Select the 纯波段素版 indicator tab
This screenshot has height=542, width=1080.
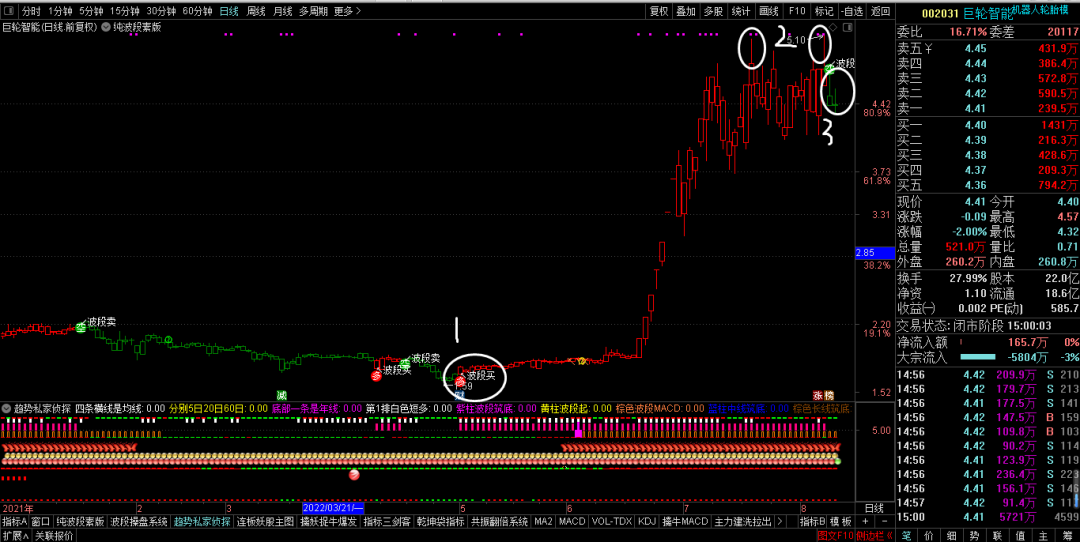click(80, 521)
